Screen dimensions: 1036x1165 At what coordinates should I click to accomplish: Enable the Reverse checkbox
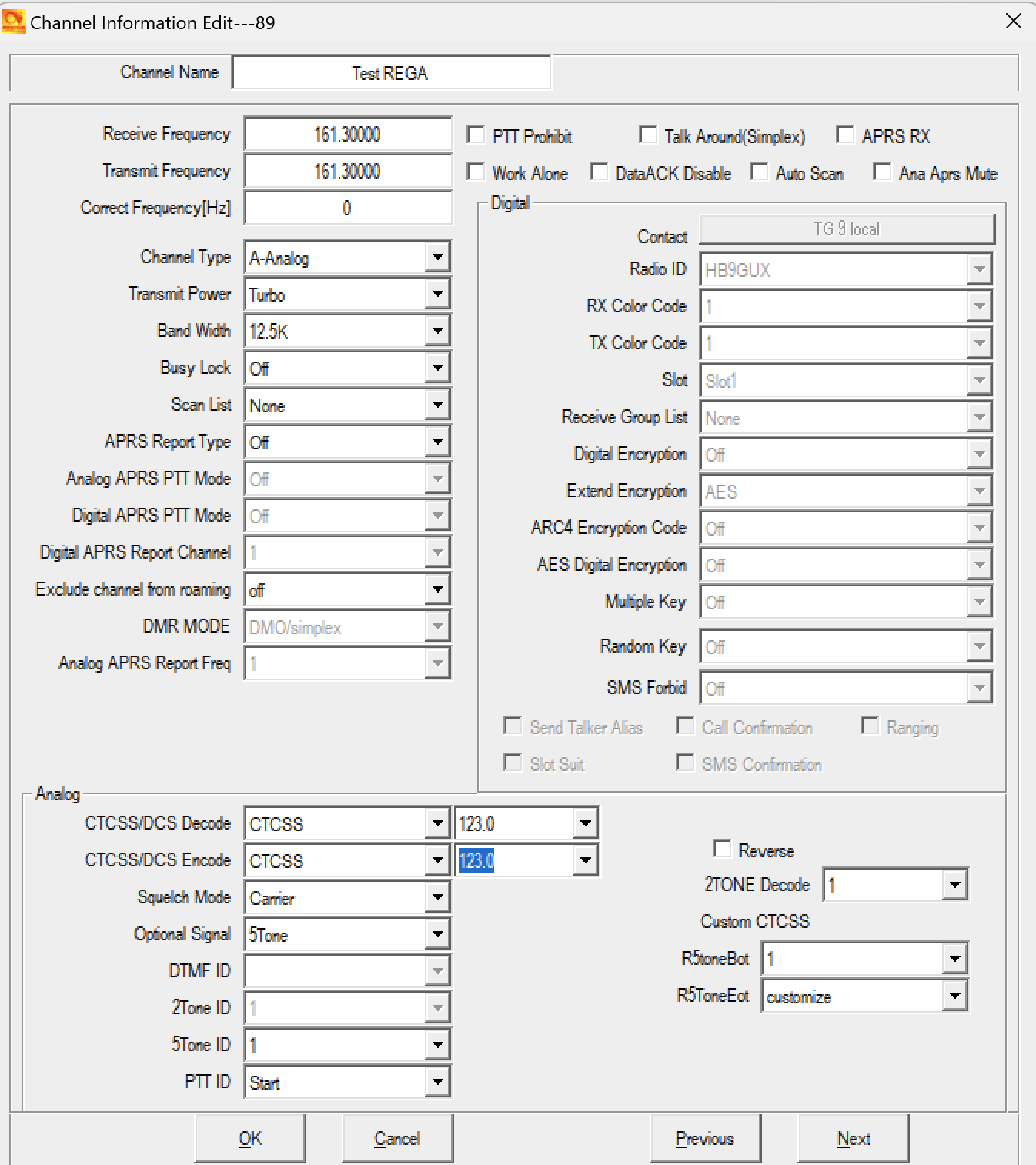tap(722, 849)
